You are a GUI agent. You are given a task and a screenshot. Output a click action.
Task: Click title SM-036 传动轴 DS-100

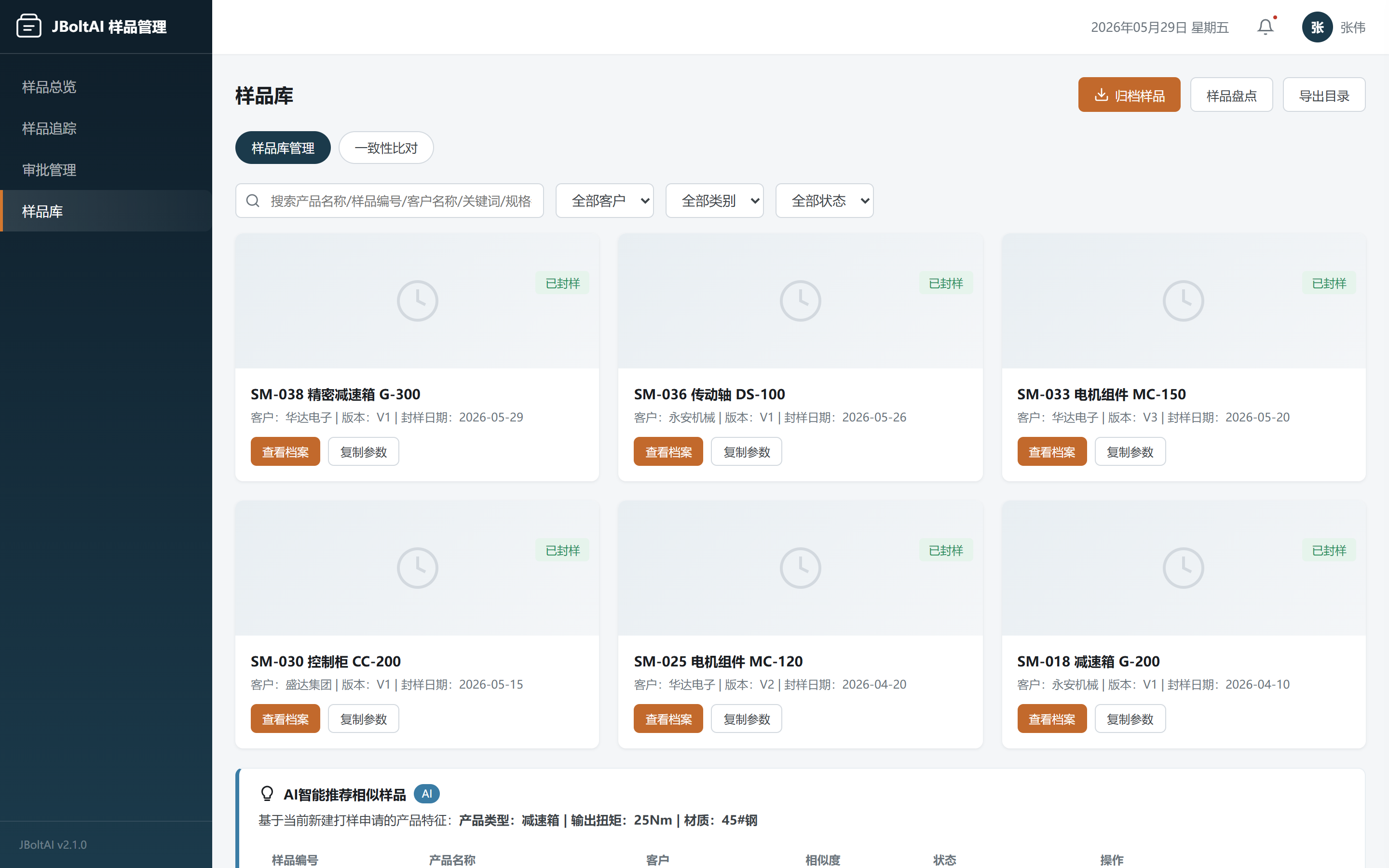pos(709,394)
